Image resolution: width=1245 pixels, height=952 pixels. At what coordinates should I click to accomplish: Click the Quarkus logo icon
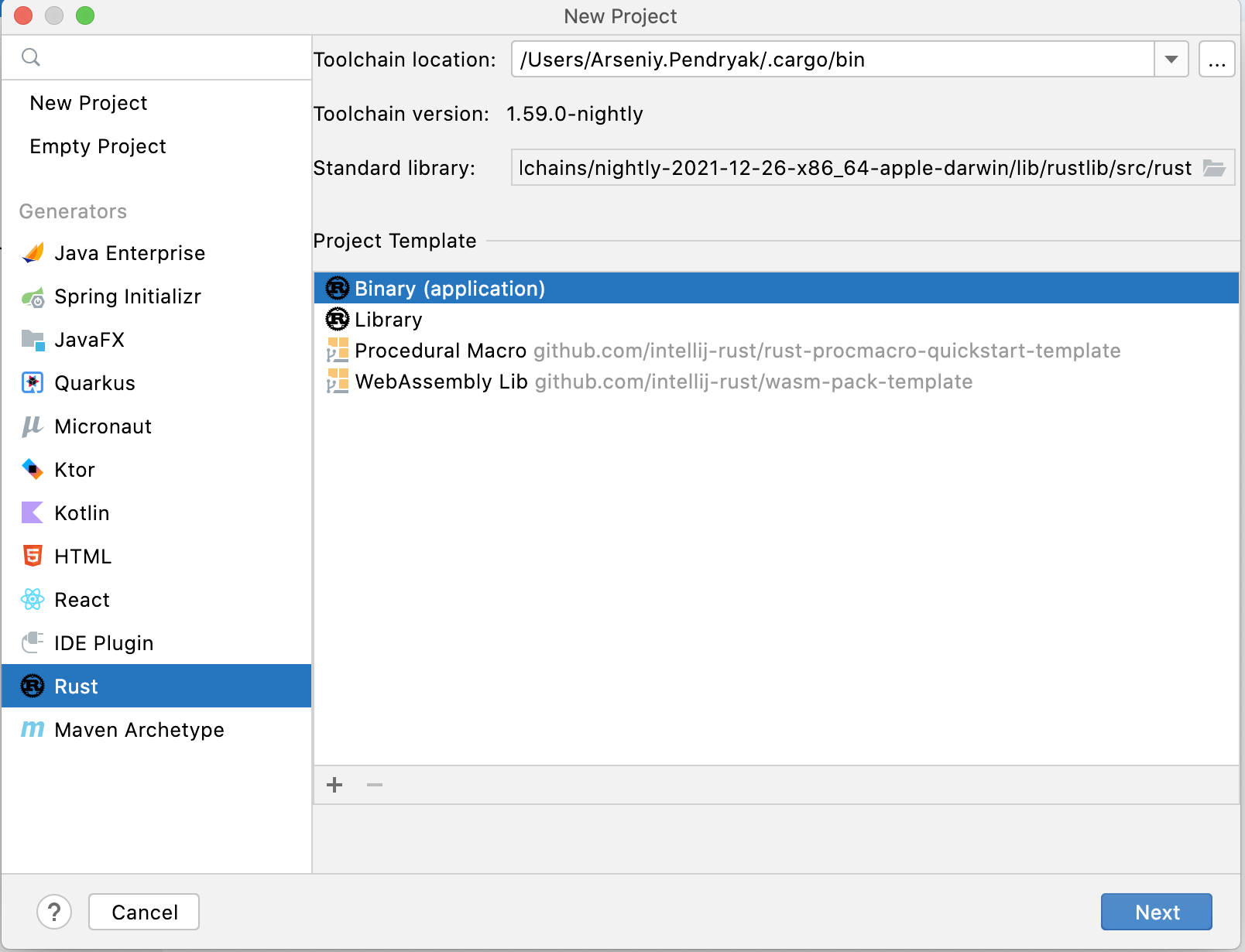click(33, 383)
